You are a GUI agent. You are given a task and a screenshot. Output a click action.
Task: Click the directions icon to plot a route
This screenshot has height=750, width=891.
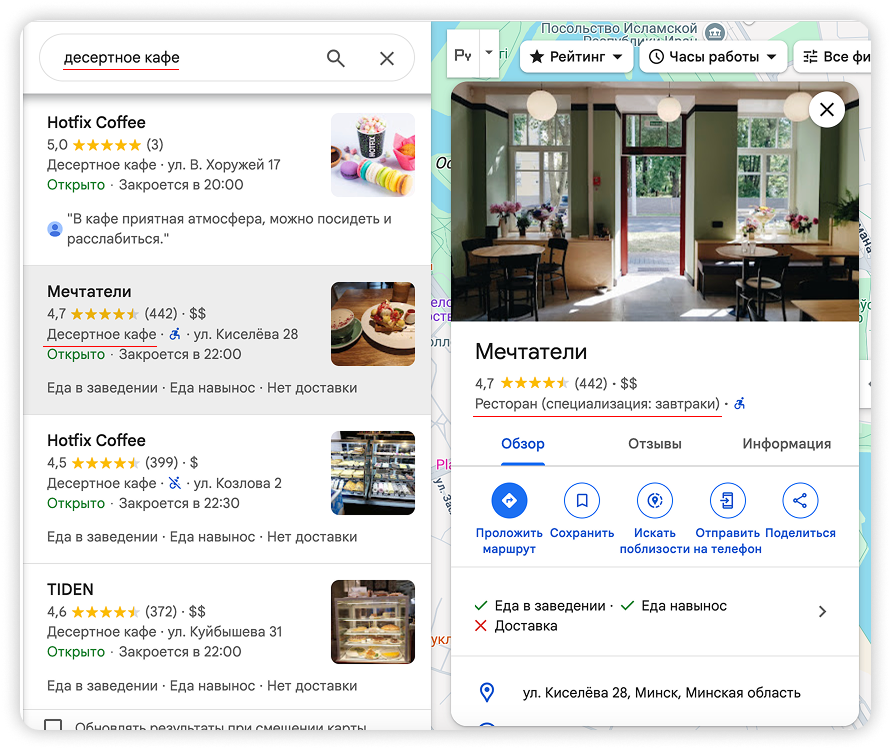click(508, 500)
